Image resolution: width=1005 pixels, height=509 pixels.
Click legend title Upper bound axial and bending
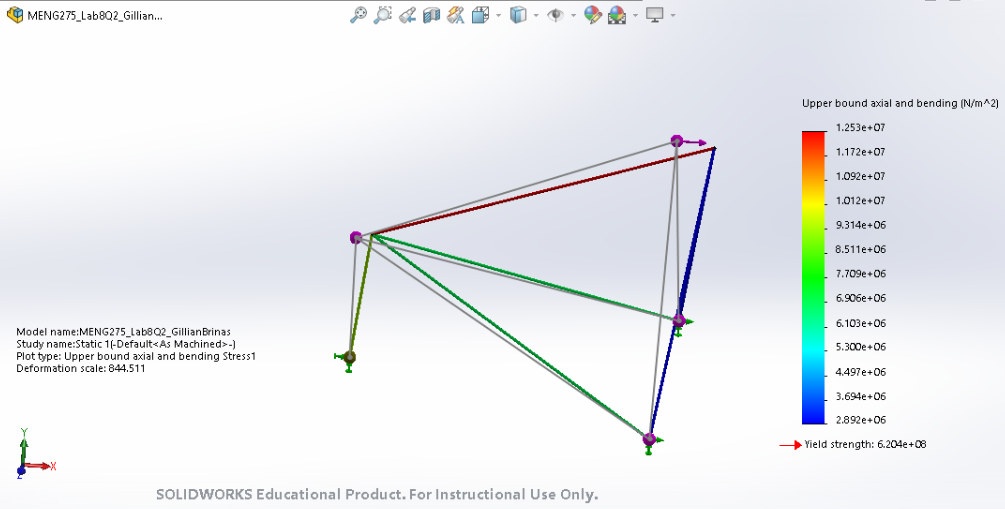click(x=900, y=103)
